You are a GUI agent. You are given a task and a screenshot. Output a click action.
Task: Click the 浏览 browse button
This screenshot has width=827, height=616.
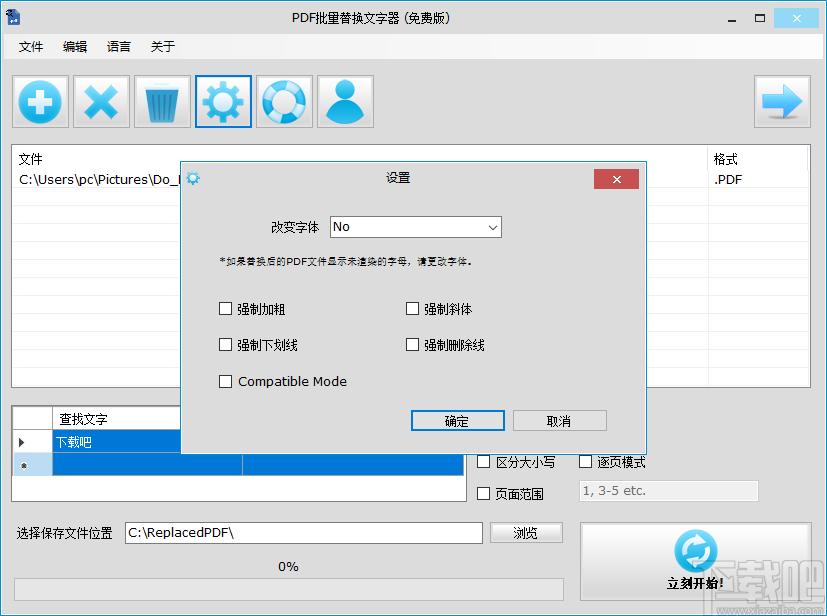pos(526,533)
